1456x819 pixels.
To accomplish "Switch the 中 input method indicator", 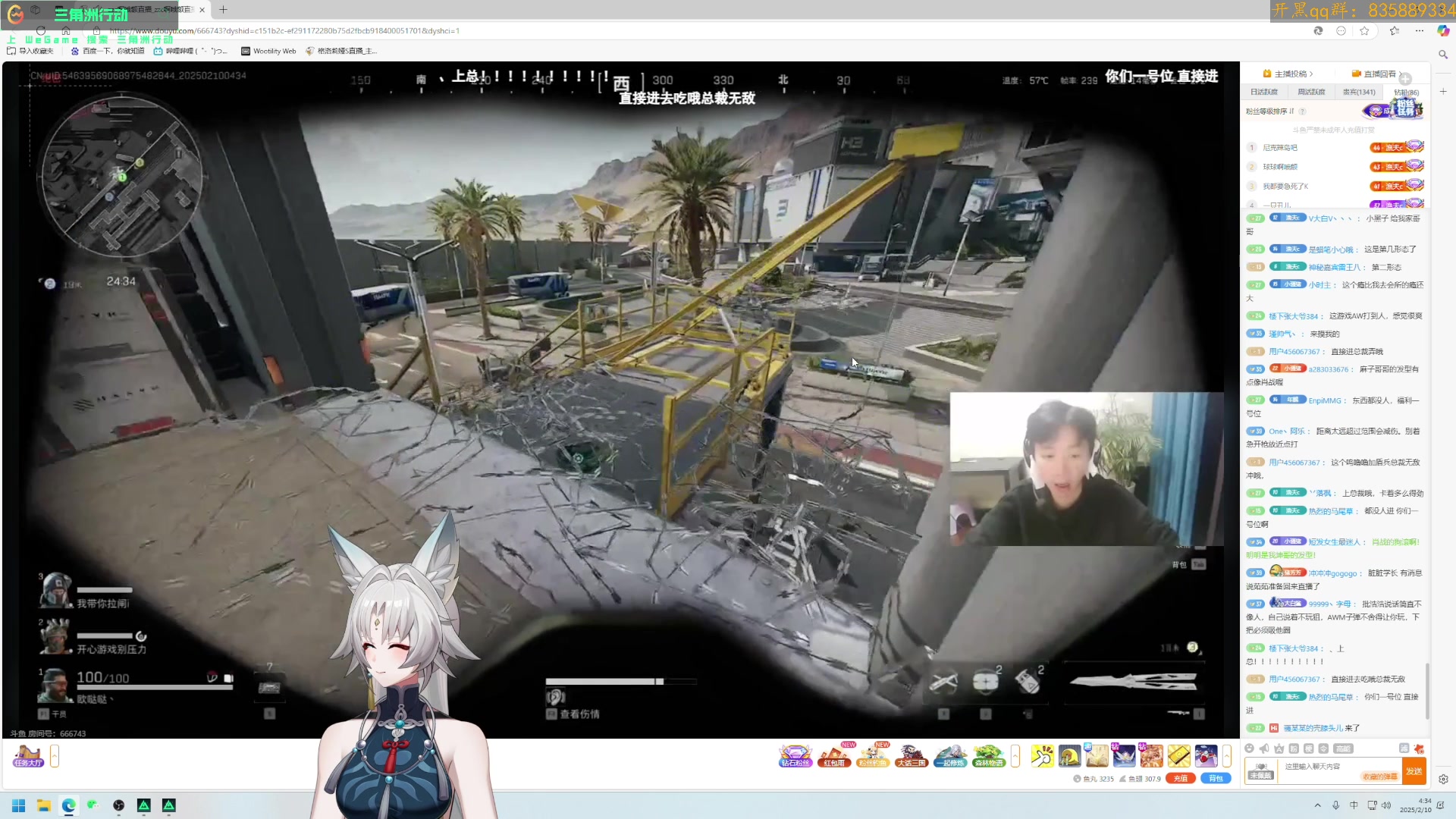I will tap(1354, 805).
